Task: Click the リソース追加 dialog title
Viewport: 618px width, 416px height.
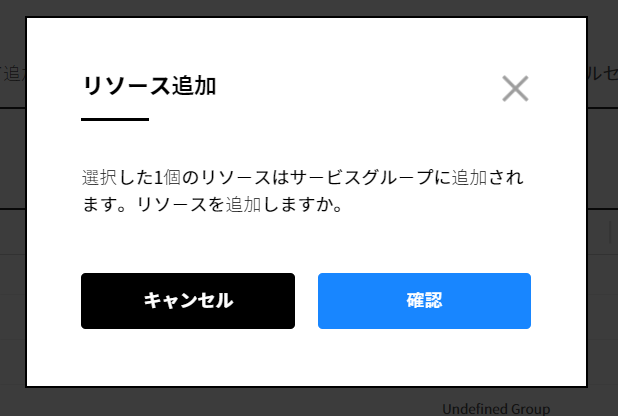Action: click(x=149, y=86)
